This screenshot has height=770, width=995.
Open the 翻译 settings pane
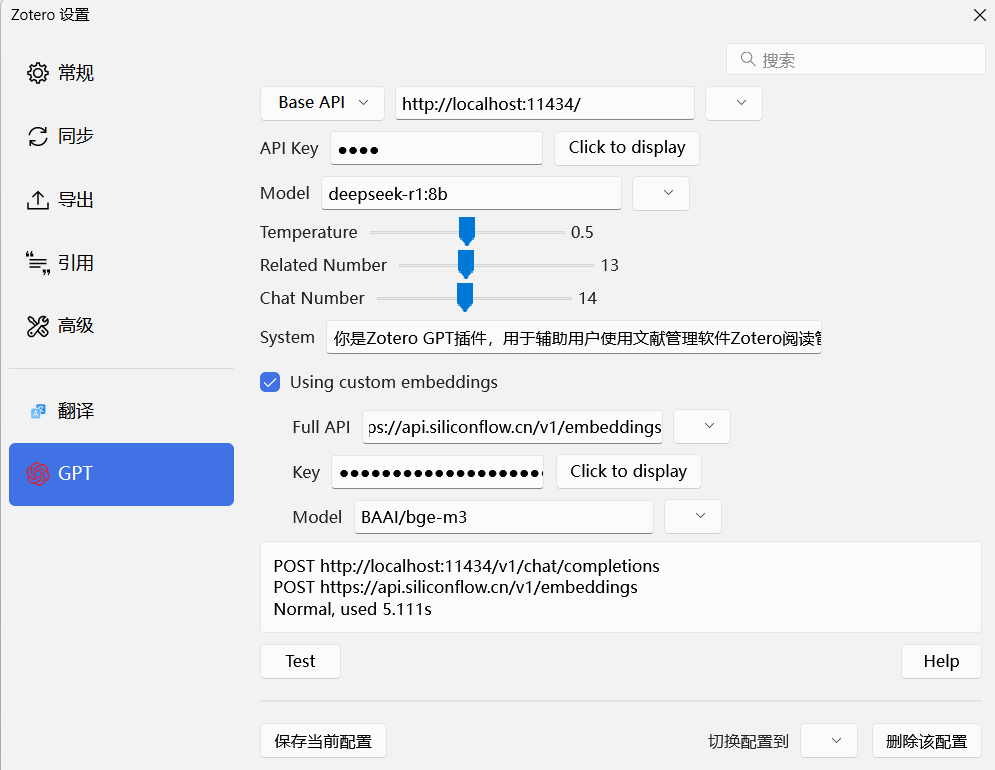tap(121, 411)
